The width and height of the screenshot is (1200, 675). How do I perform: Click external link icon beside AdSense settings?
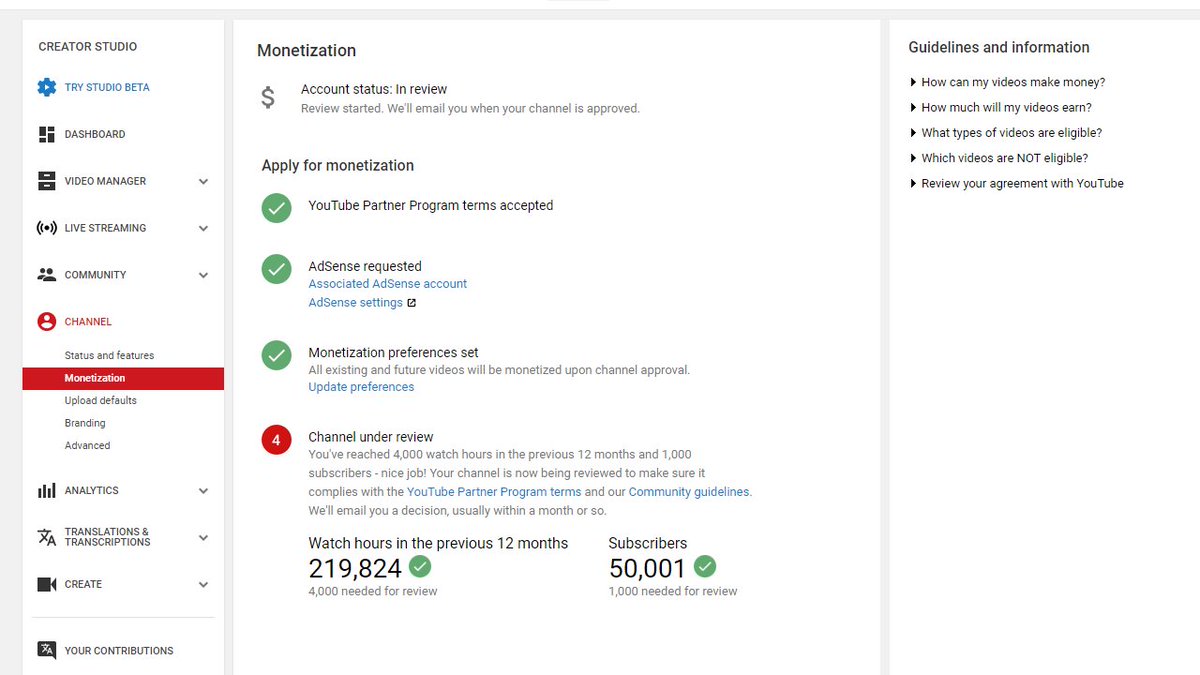coord(411,303)
